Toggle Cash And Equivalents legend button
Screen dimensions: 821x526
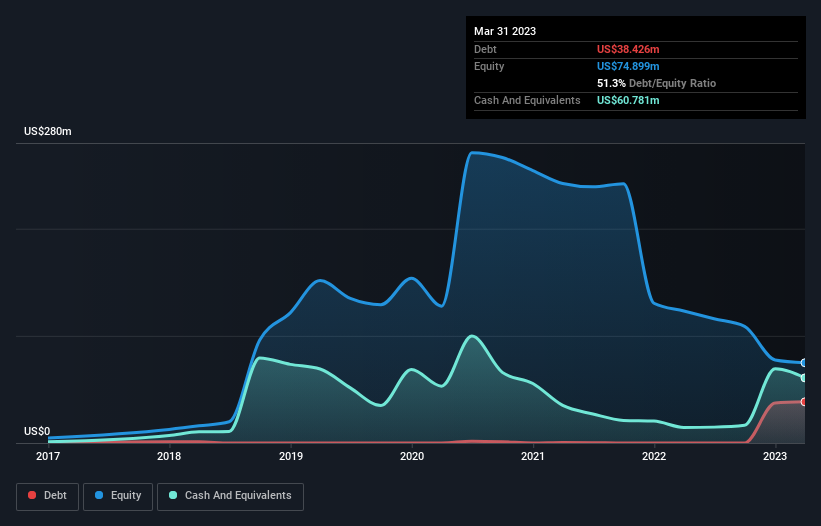pyautogui.click(x=230, y=496)
